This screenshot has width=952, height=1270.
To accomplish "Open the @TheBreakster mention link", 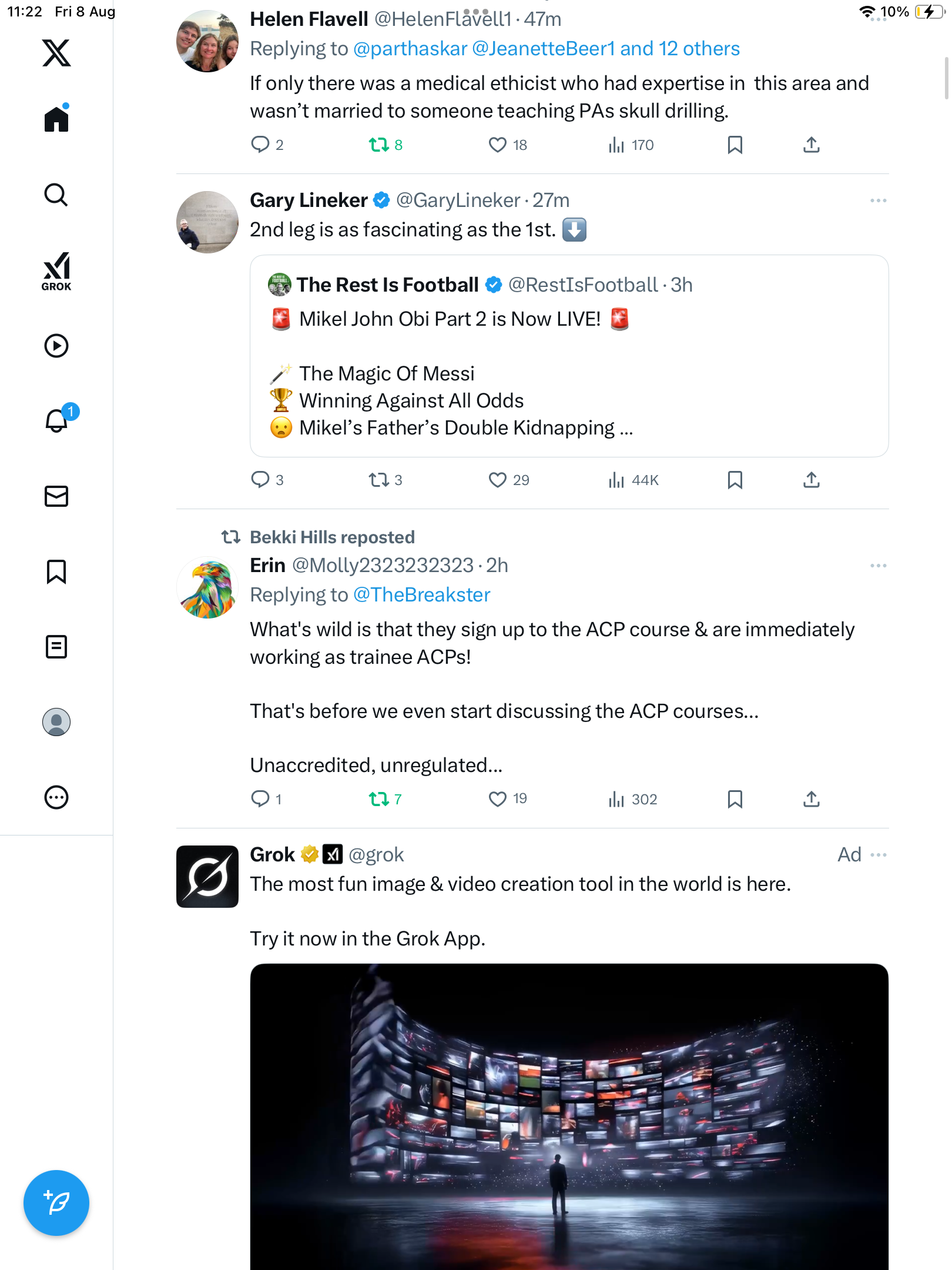I will [421, 595].
